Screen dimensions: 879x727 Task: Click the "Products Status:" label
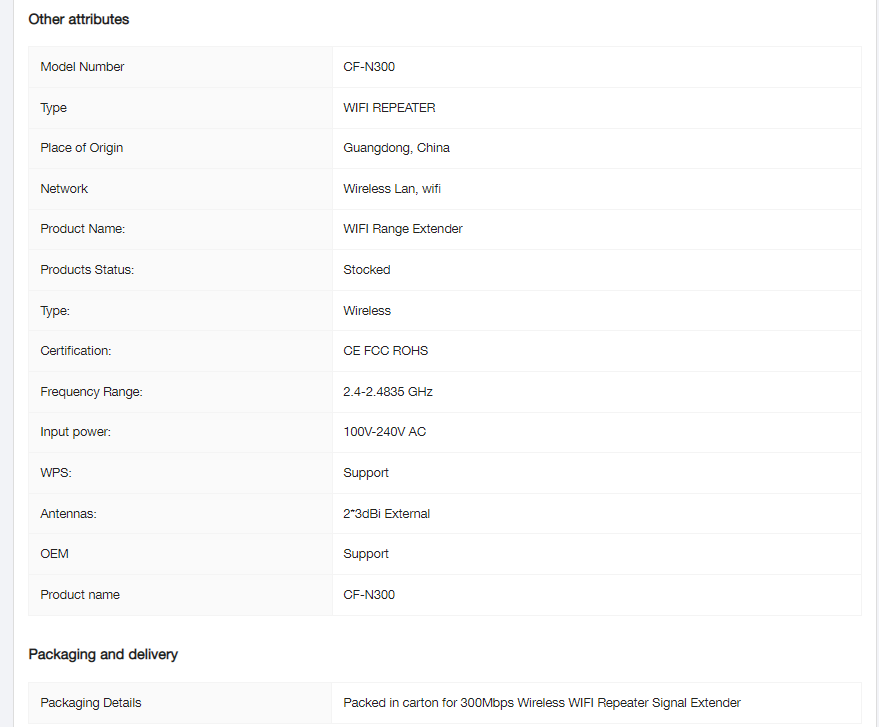87,270
